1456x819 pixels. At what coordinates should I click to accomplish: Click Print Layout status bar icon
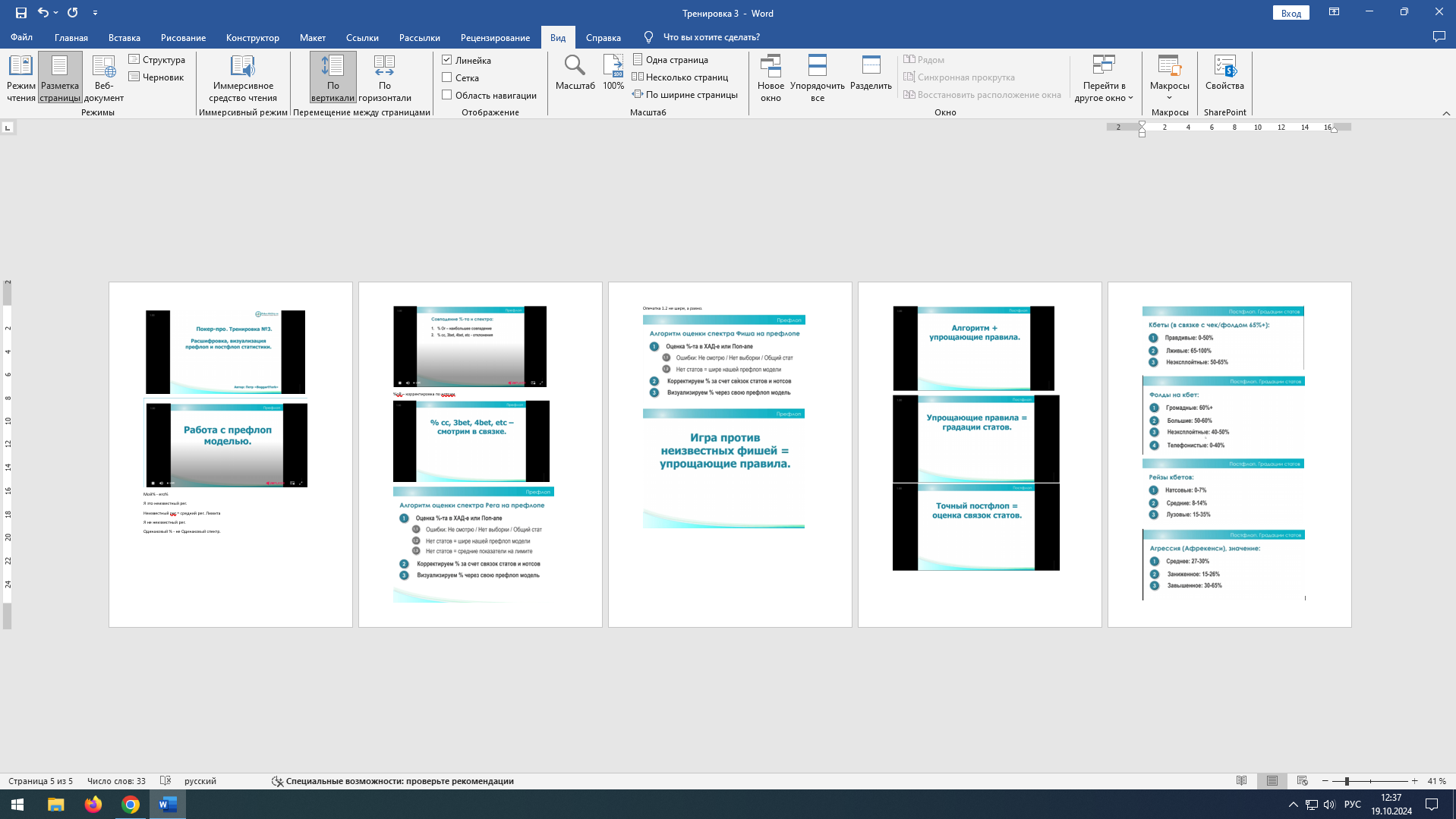pos(1272,781)
